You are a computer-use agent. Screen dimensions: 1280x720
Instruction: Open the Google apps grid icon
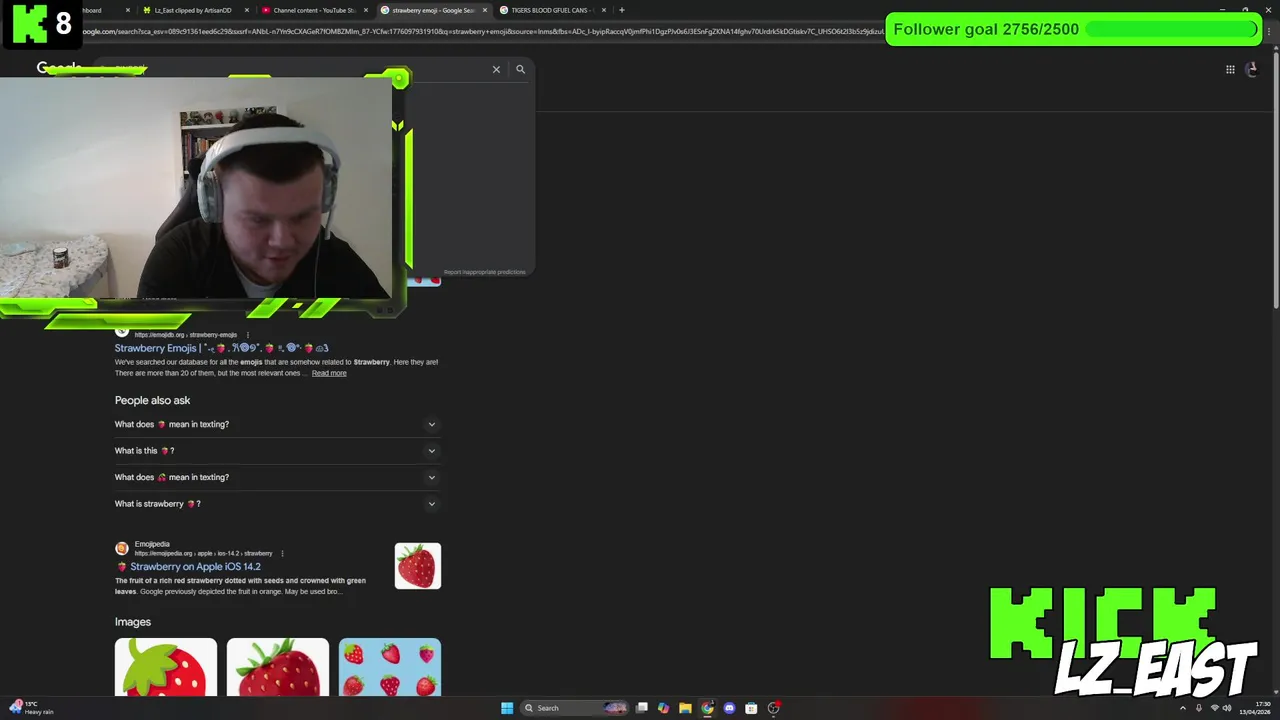click(1230, 69)
